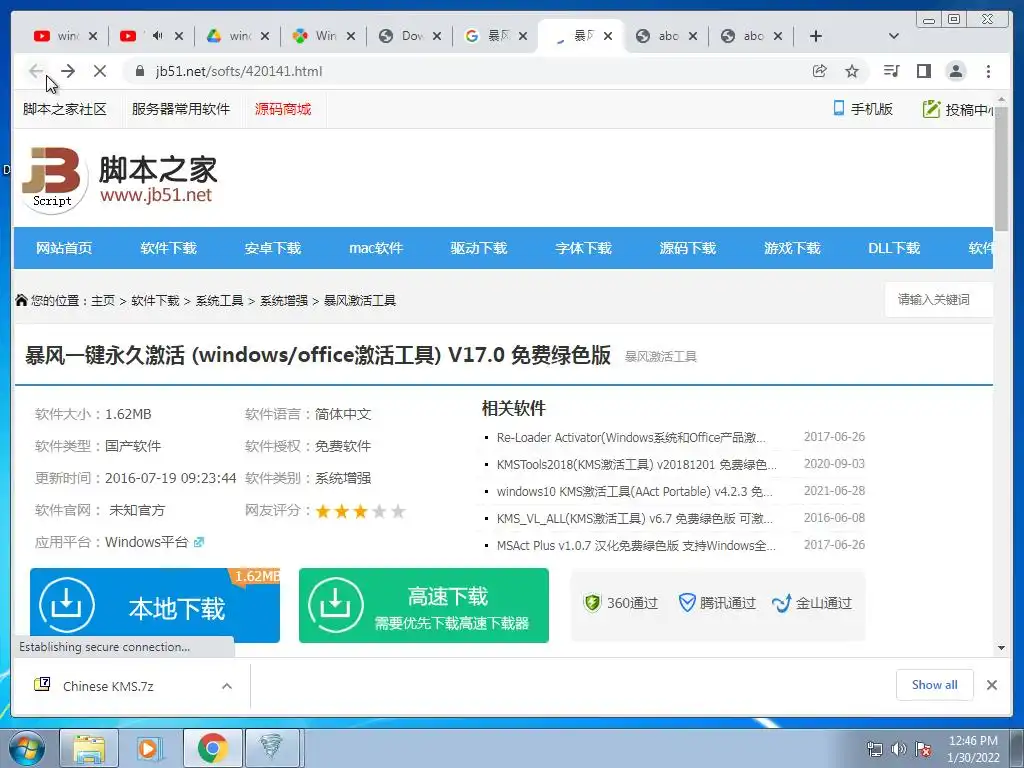Click Action Center flag in tray
Viewport: 1024px width, 768px height.
pos(923,749)
